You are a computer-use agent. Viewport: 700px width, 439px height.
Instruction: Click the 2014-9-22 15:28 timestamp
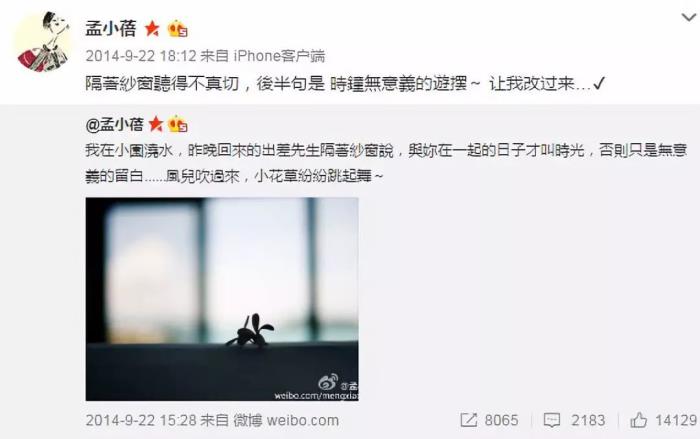[x=141, y=420]
